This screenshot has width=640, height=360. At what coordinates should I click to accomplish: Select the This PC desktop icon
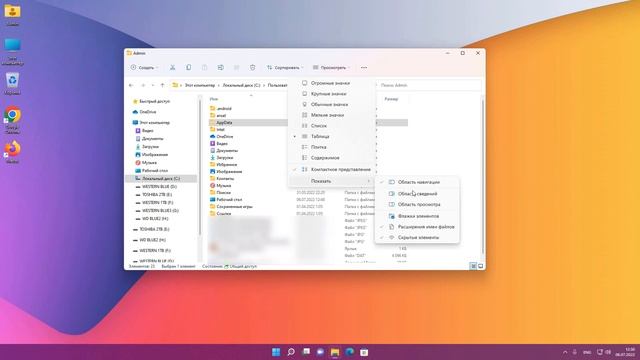pos(12,51)
